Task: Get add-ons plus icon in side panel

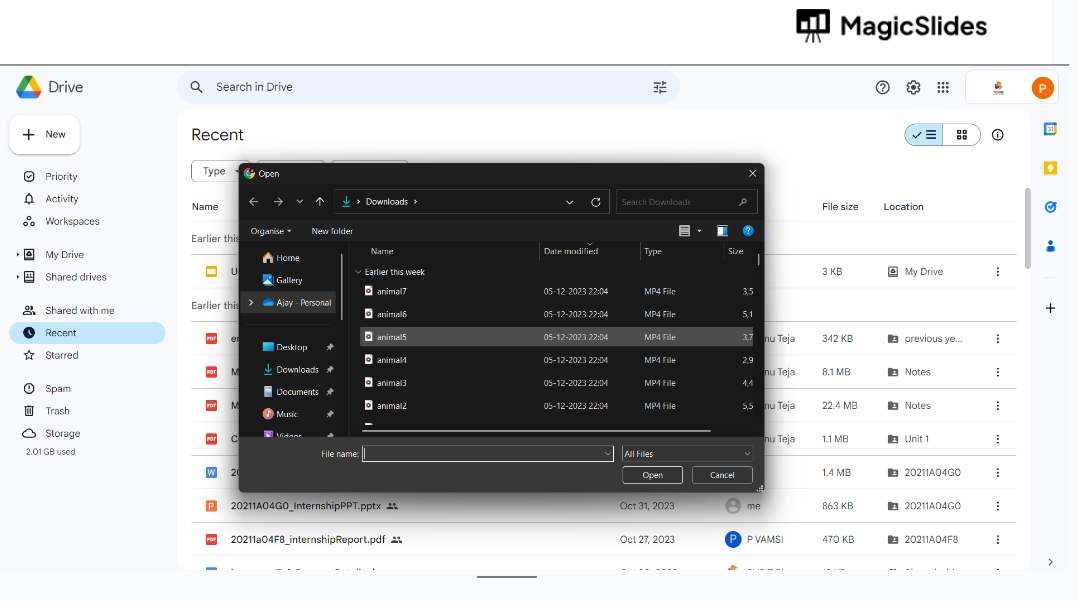Action: [x=1050, y=308]
